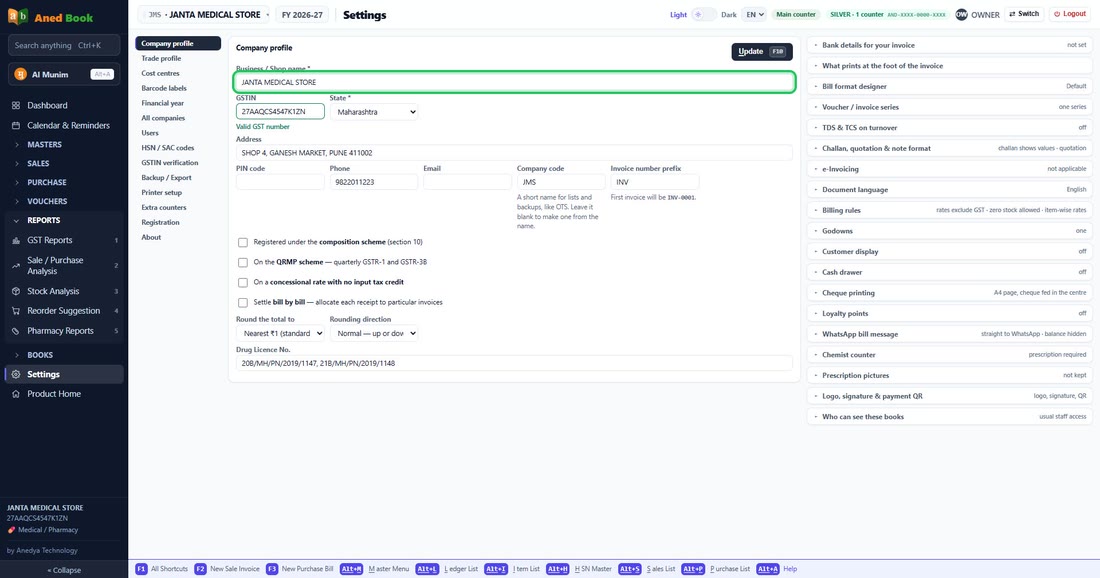
Task: Expand Bank details for your invoice
Action: [950, 45]
